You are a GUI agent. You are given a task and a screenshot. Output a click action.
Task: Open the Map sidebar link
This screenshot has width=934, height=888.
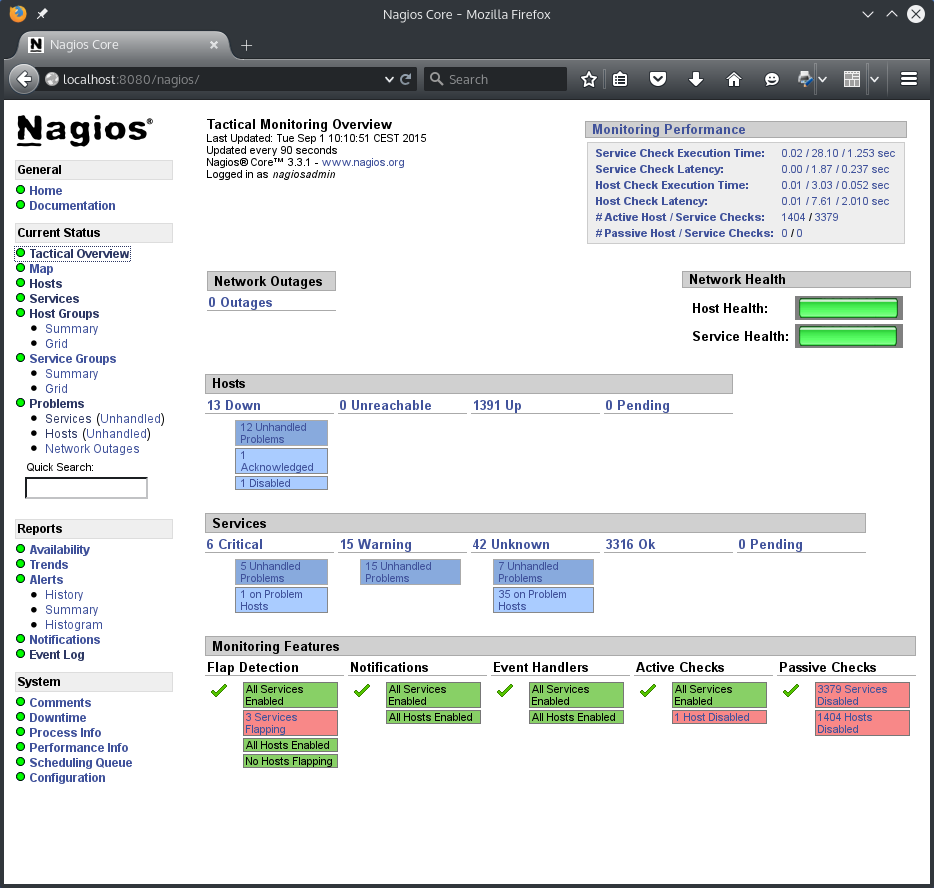41,269
